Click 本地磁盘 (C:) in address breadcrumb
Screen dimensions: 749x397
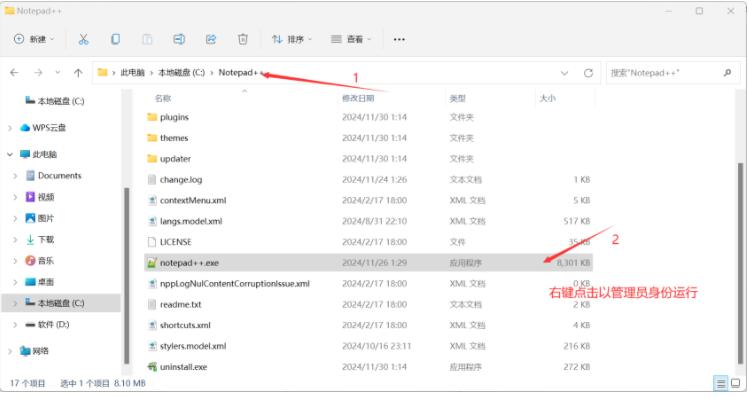tap(182, 73)
